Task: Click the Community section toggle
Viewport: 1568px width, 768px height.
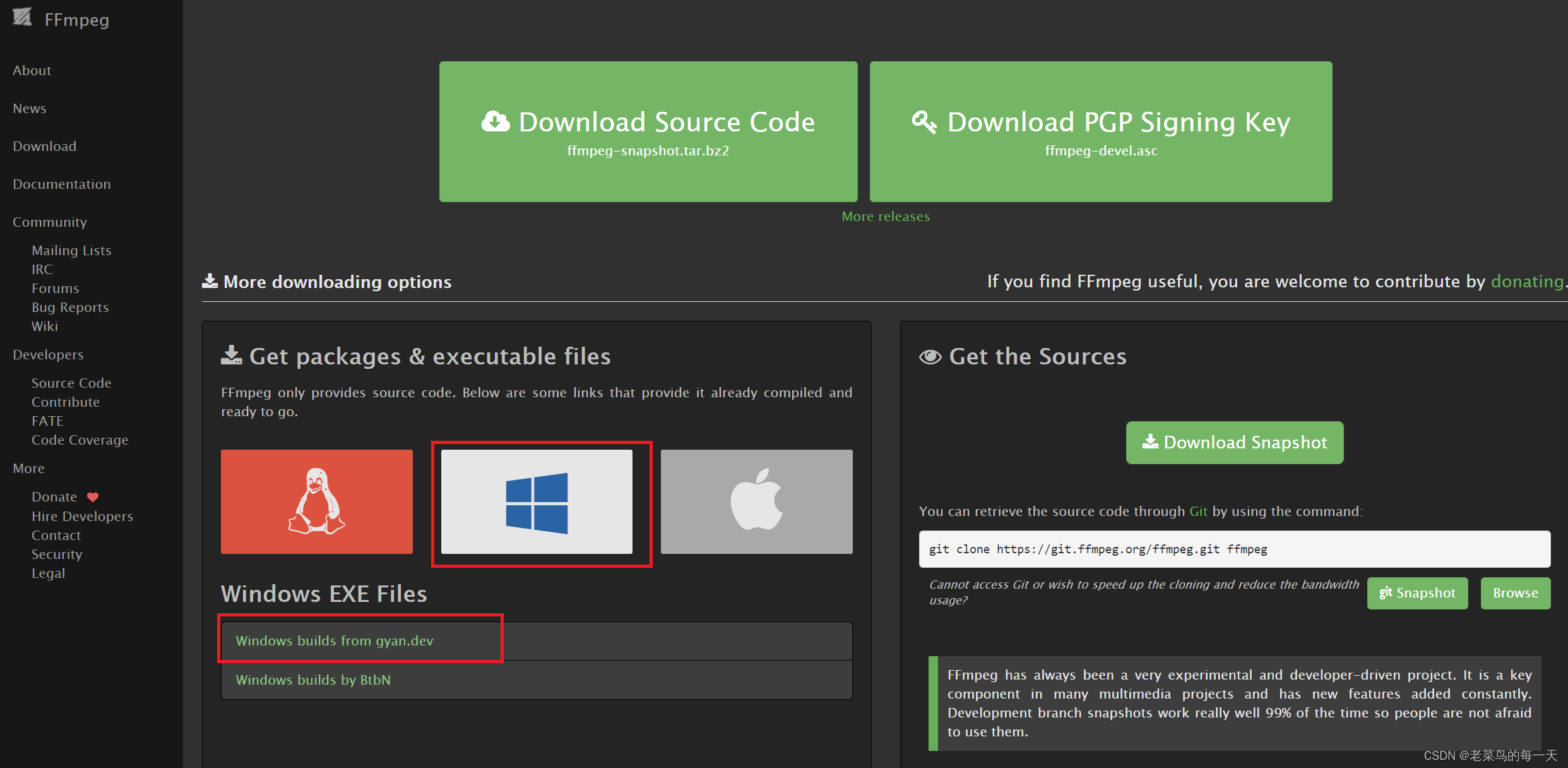Action: pyautogui.click(x=49, y=221)
